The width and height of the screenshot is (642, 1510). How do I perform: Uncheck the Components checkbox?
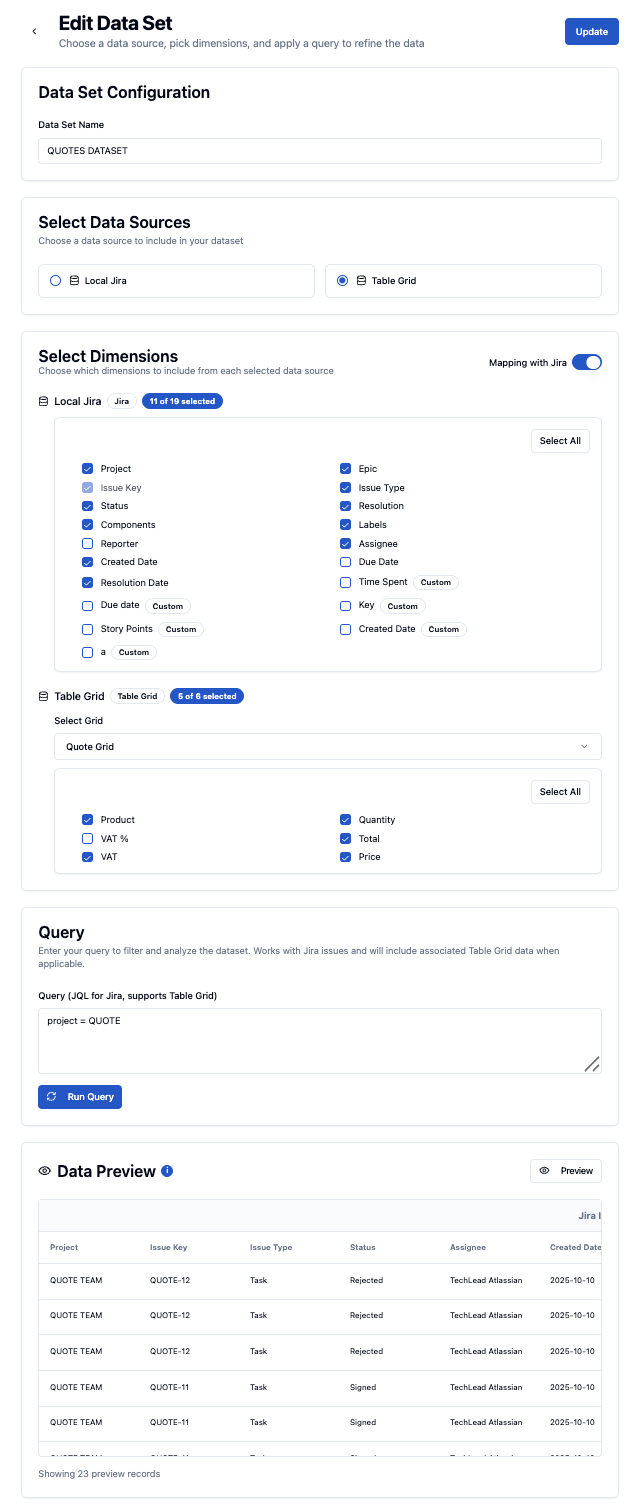(88, 525)
